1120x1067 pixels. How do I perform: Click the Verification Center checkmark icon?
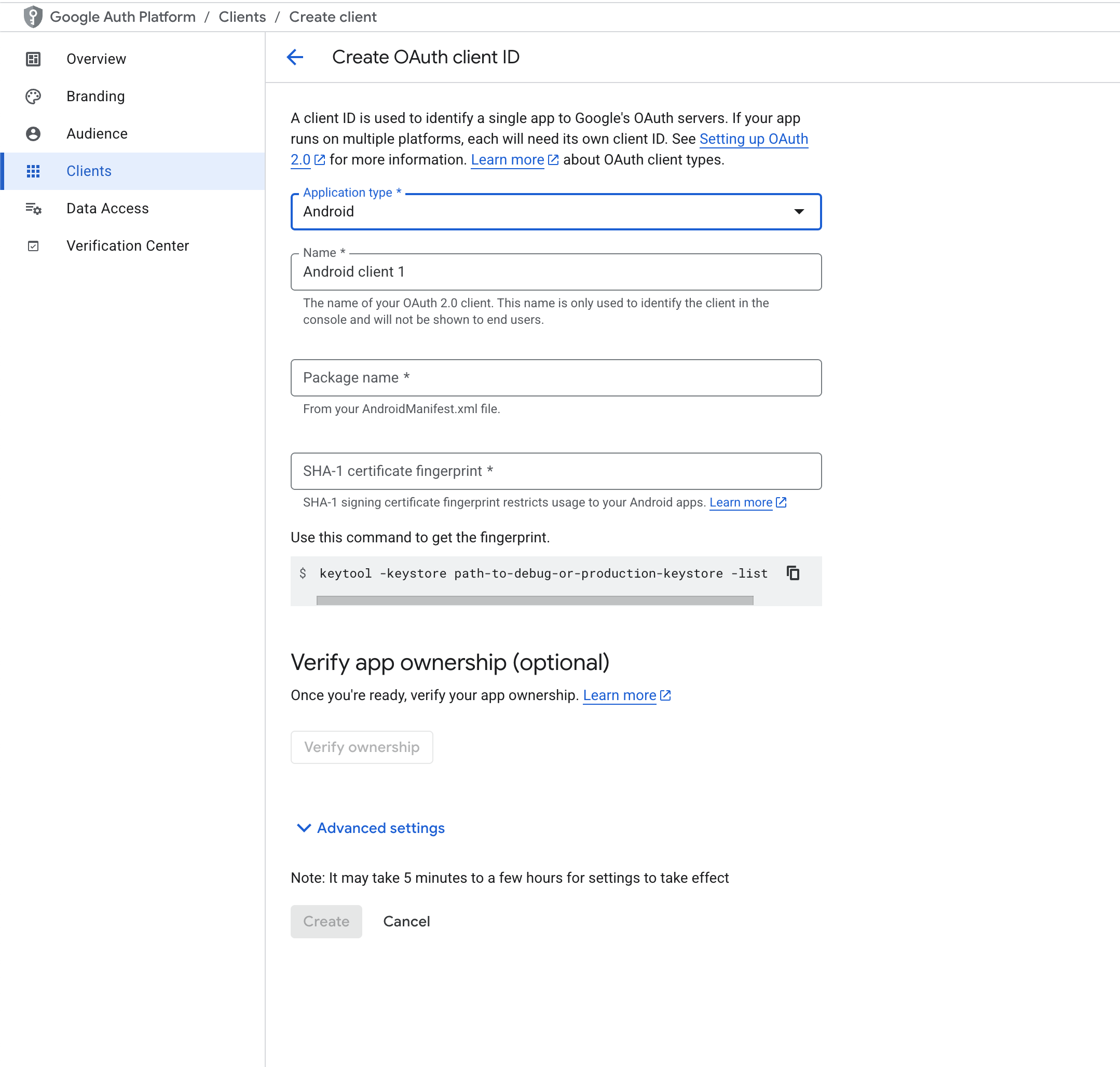point(33,247)
